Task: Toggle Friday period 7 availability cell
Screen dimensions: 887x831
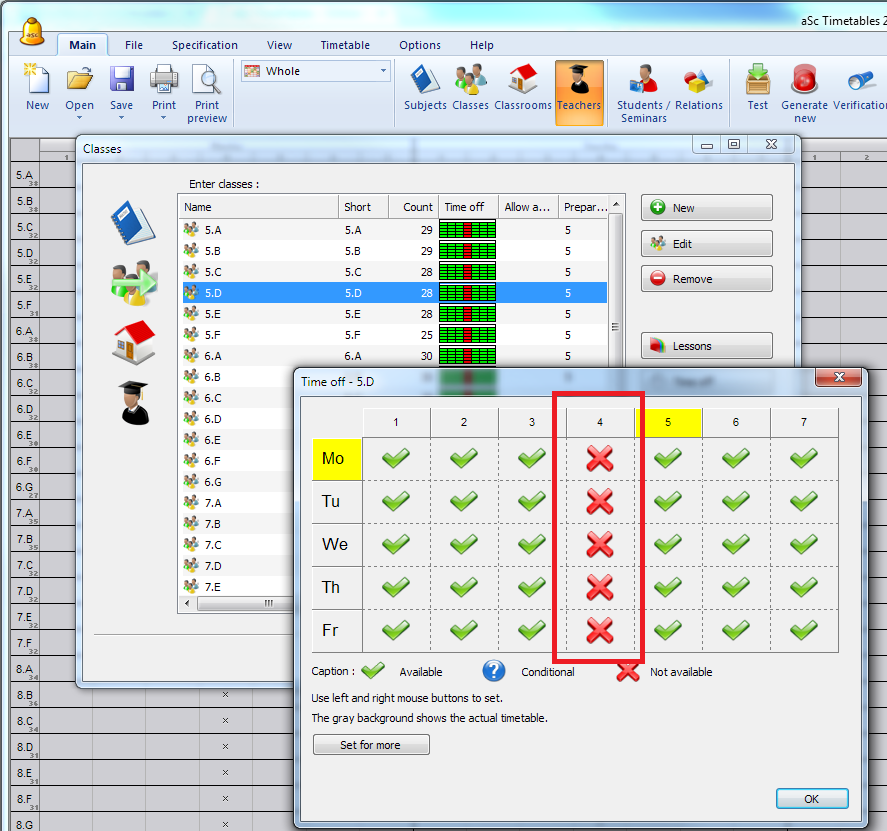Action: click(x=803, y=630)
